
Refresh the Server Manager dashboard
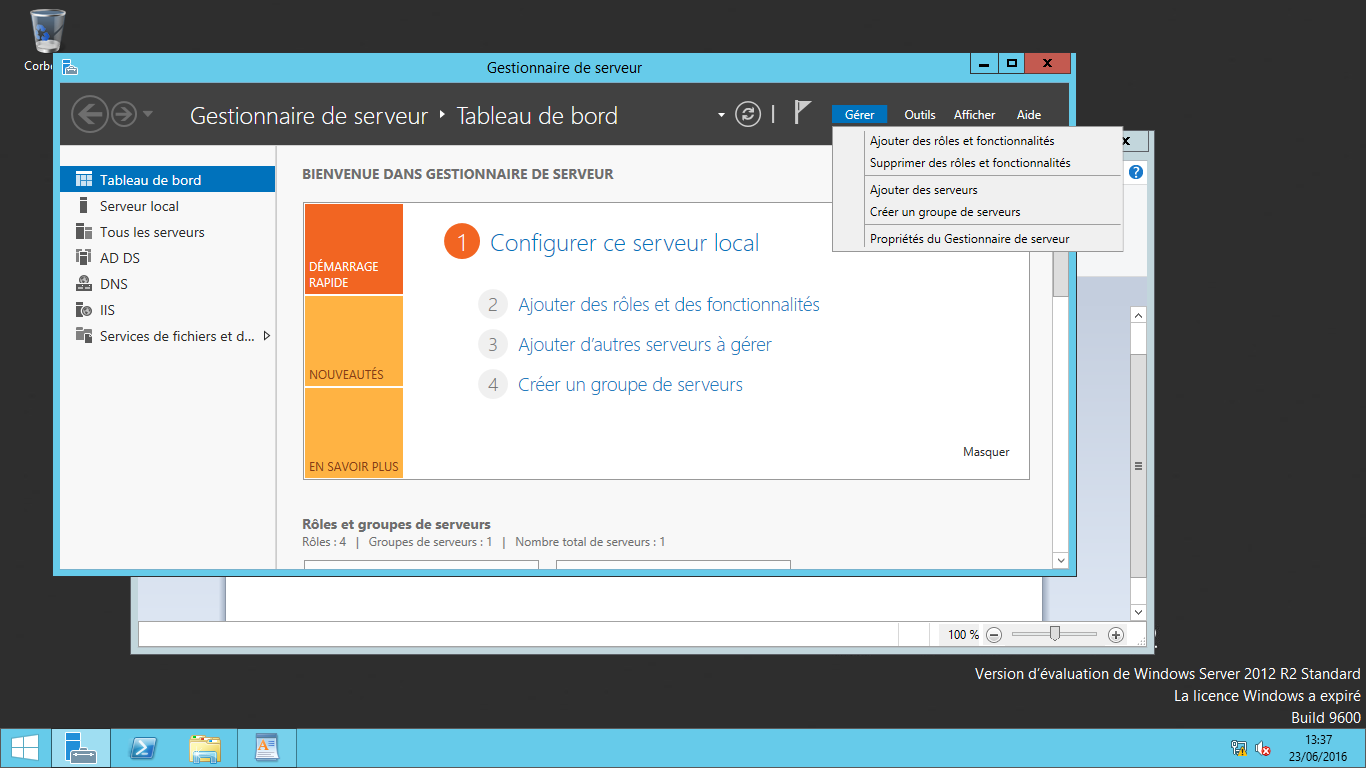(x=748, y=114)
